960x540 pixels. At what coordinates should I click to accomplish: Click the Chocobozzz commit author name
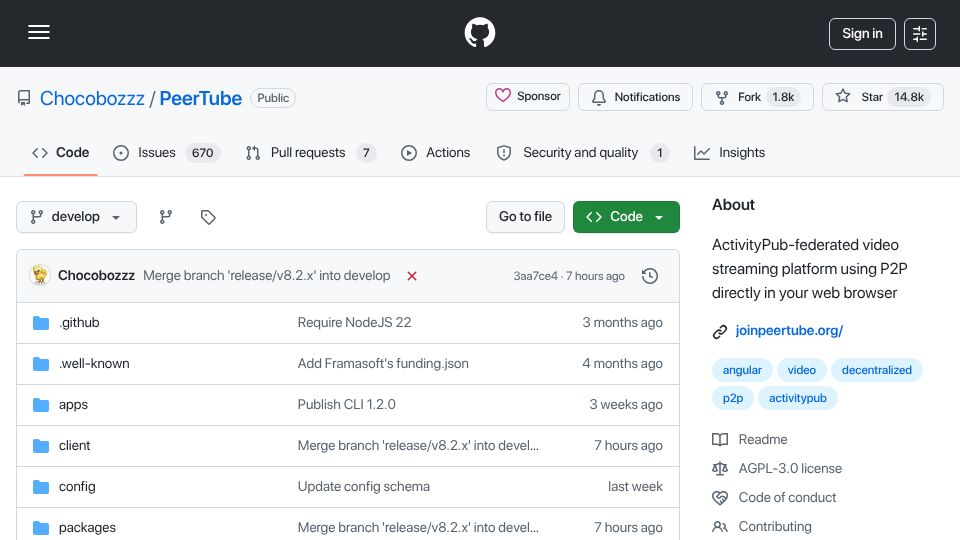tap(96, 276)
